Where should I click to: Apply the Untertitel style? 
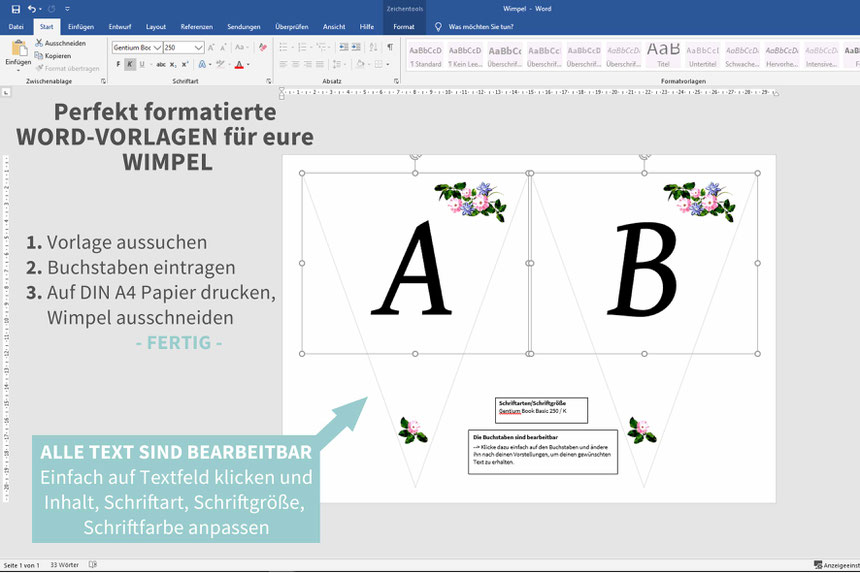pyautogui.click(x=703, y=56)
